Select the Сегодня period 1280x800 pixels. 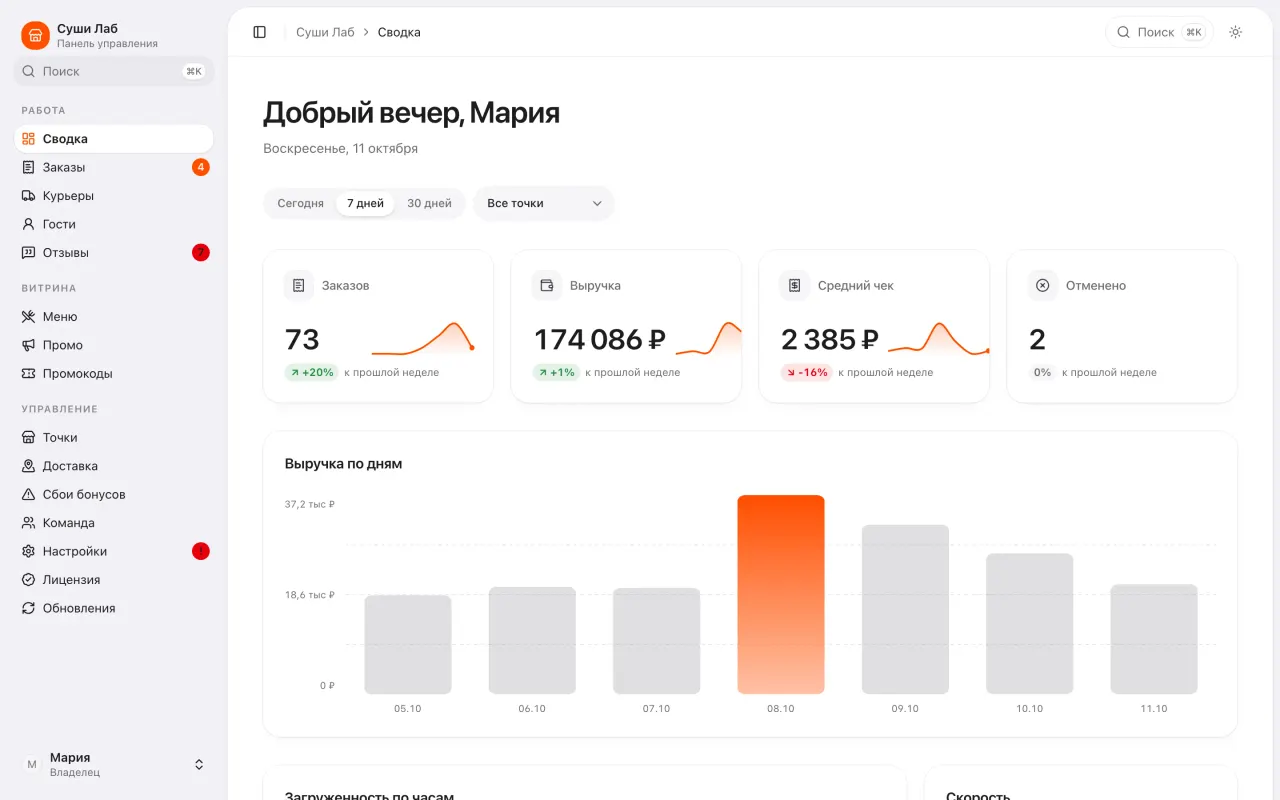pyautogui.click(x=301, y=203)
